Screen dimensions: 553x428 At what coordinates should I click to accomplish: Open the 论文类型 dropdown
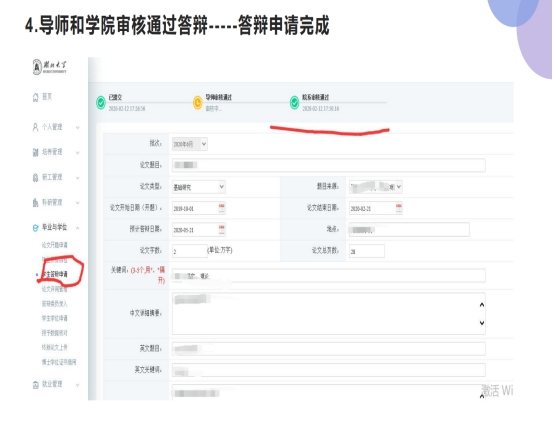[199, 187]
